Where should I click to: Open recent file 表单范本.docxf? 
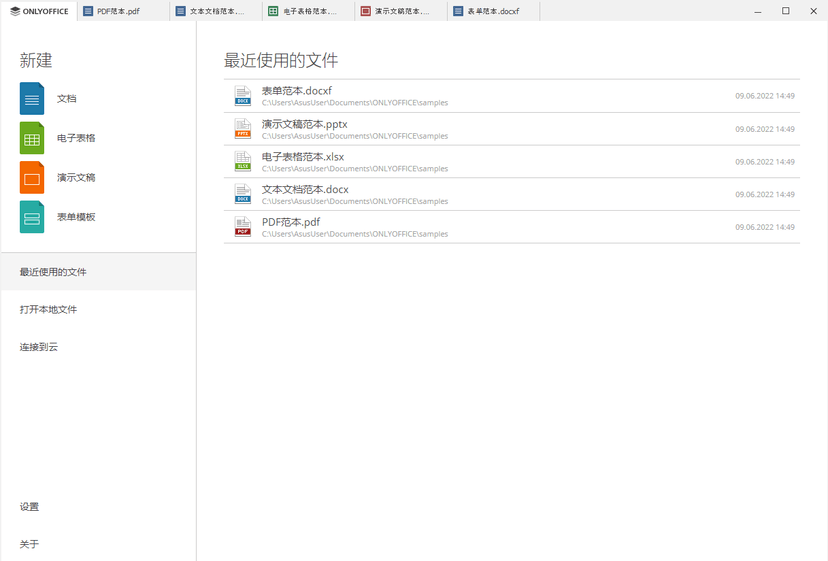tap(512, 96)
